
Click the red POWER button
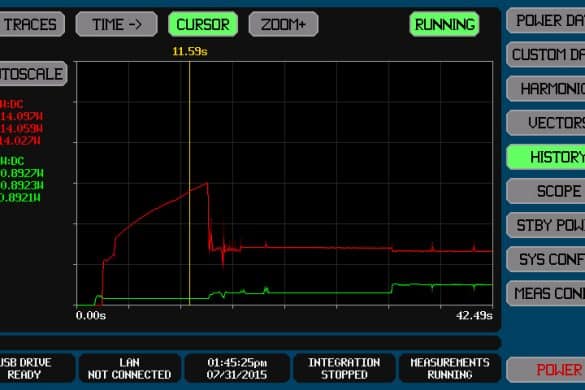546,370
